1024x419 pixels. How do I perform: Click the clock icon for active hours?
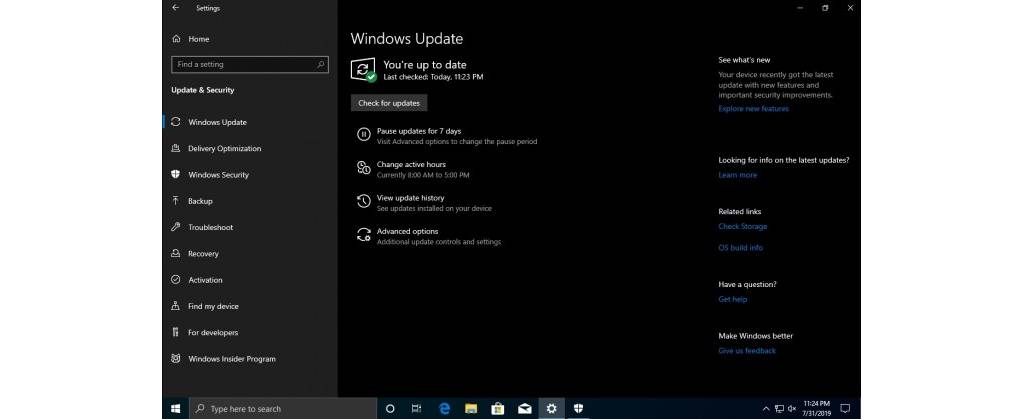[364, 168]
